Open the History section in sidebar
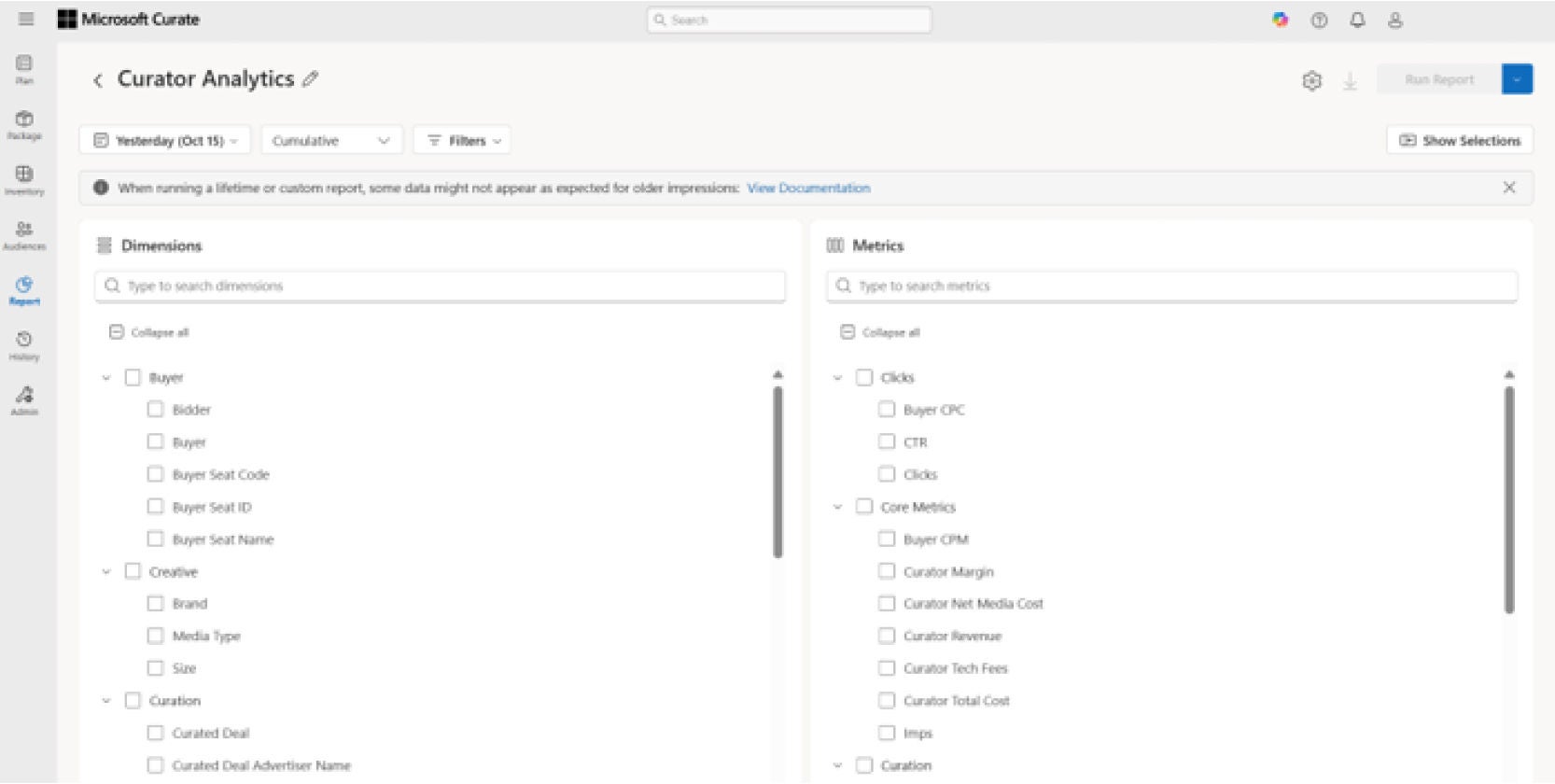 click(24, 345)
